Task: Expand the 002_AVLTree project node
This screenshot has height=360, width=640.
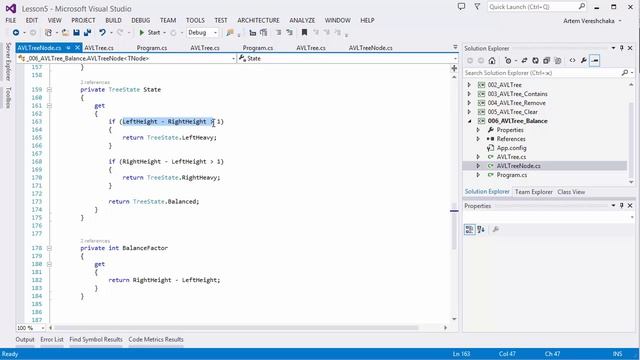Action: (x=469, y=85)
